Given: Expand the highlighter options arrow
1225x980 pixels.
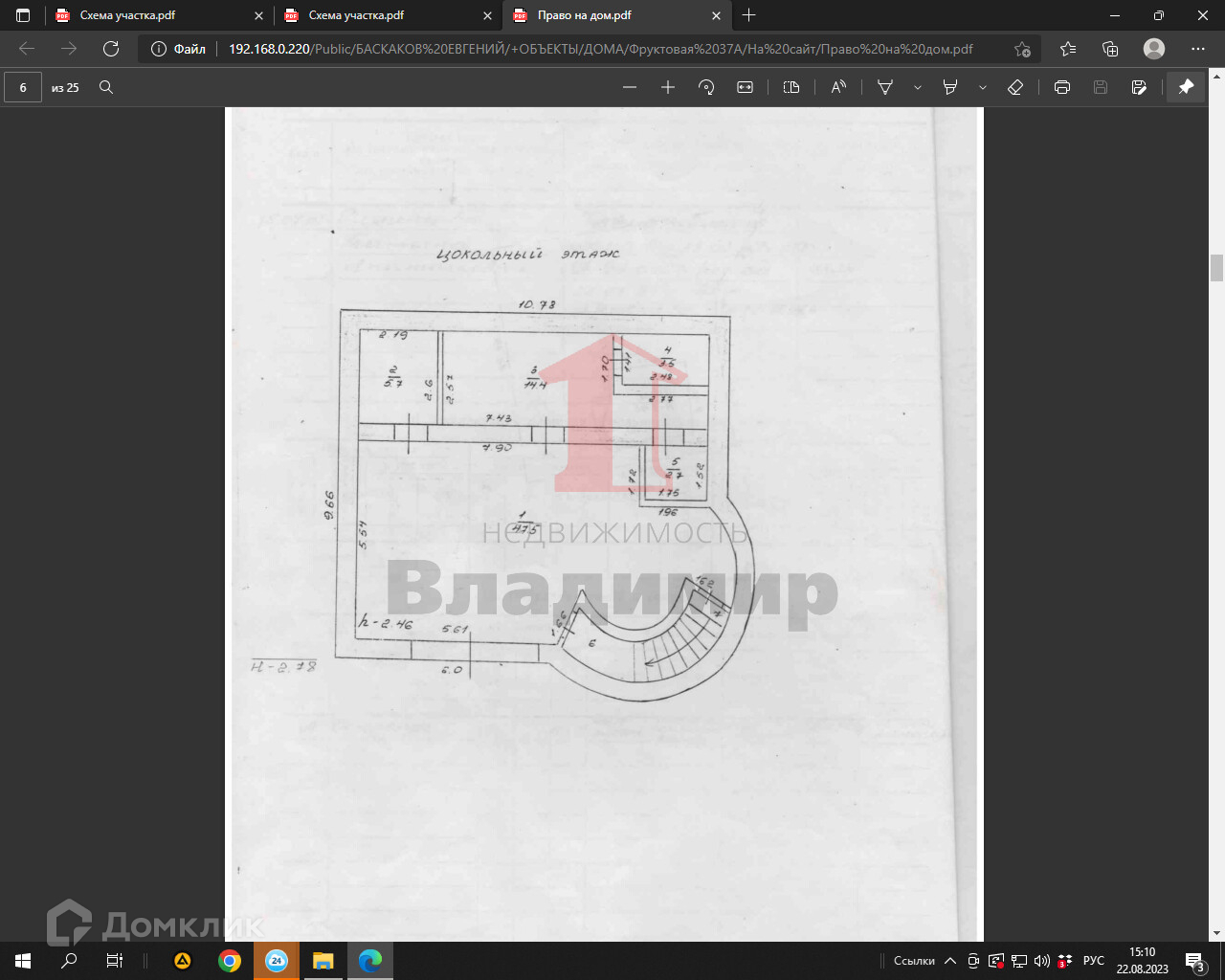Looking at the screenshot, I should tap(982, 87).
